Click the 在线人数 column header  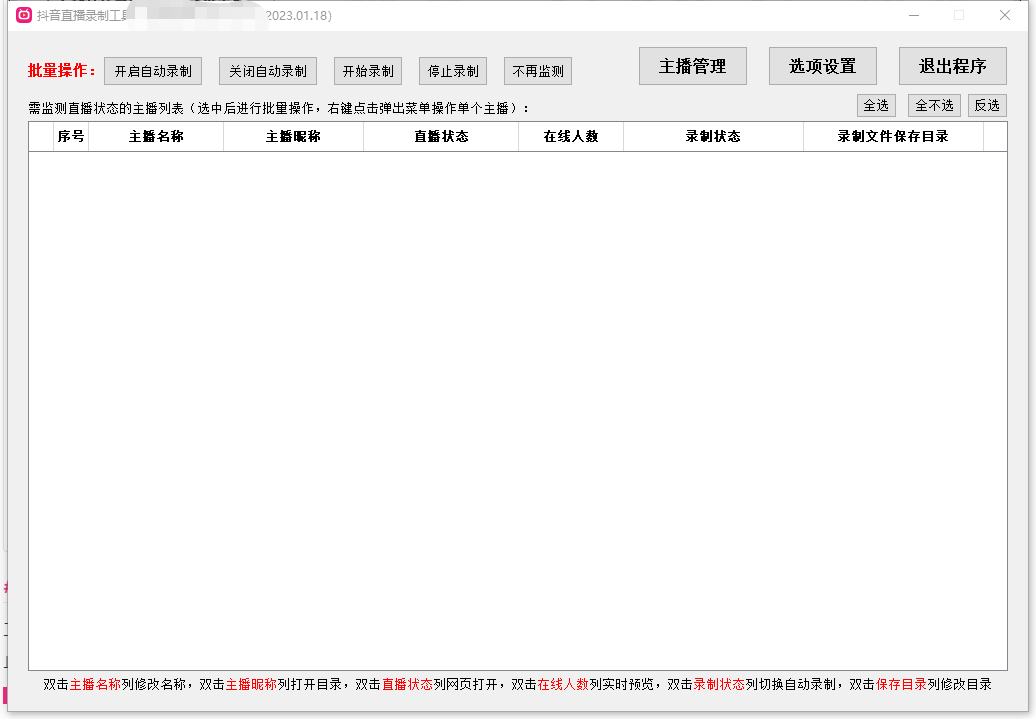(x=571, y=136)
